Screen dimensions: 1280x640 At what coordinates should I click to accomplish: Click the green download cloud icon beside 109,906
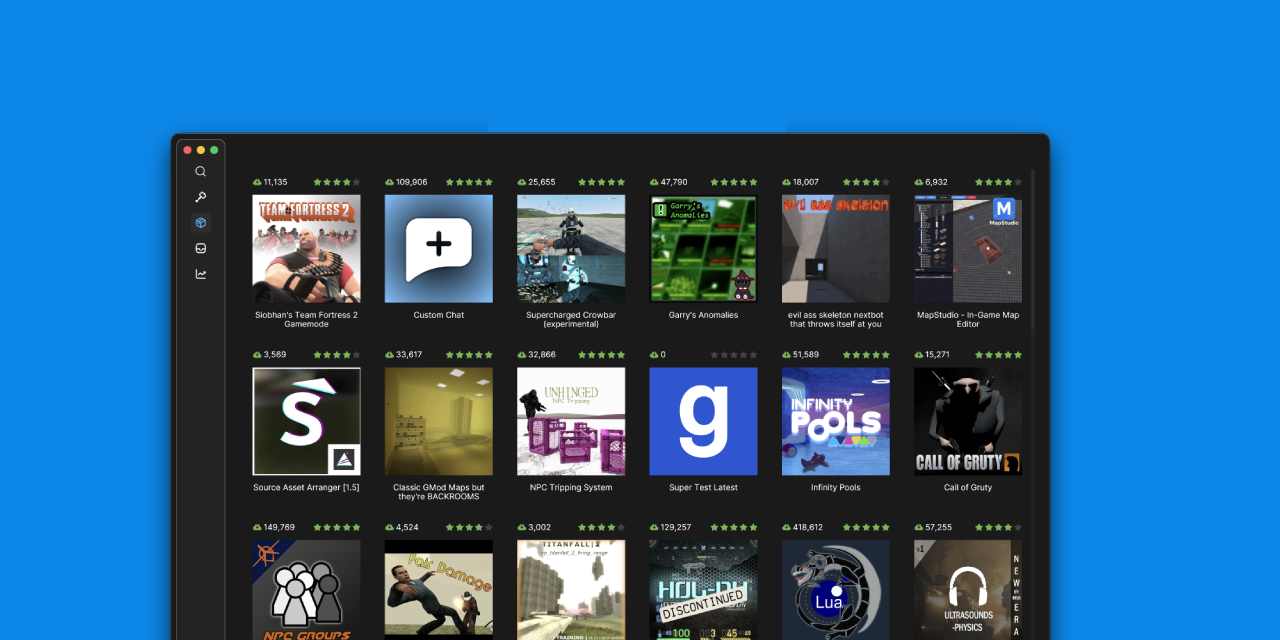tap(389, 182)
